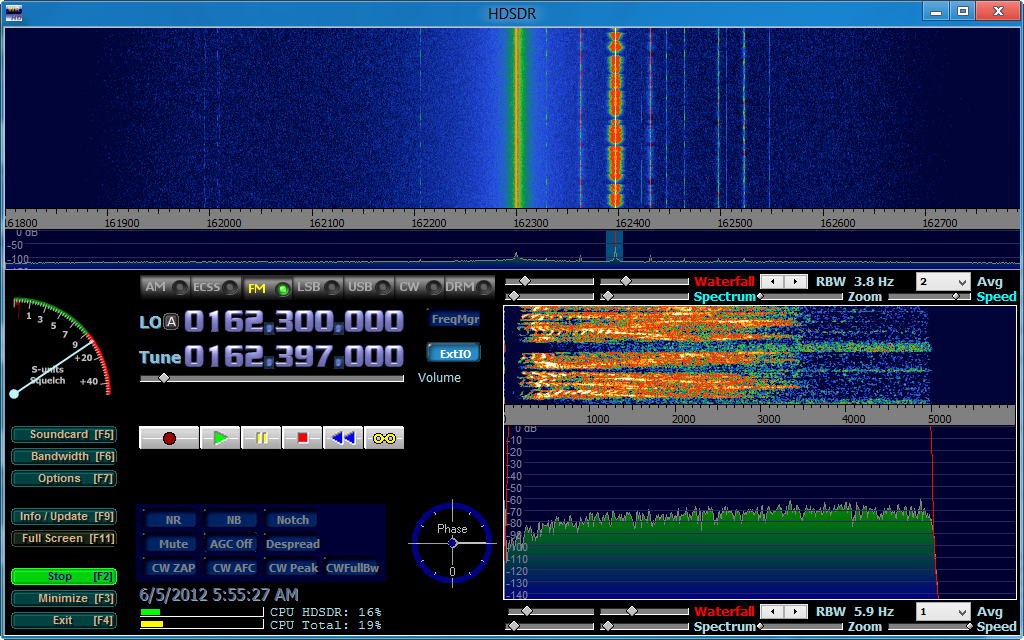
Task: Toggle the NR noise reduction button
Action: 173,520
